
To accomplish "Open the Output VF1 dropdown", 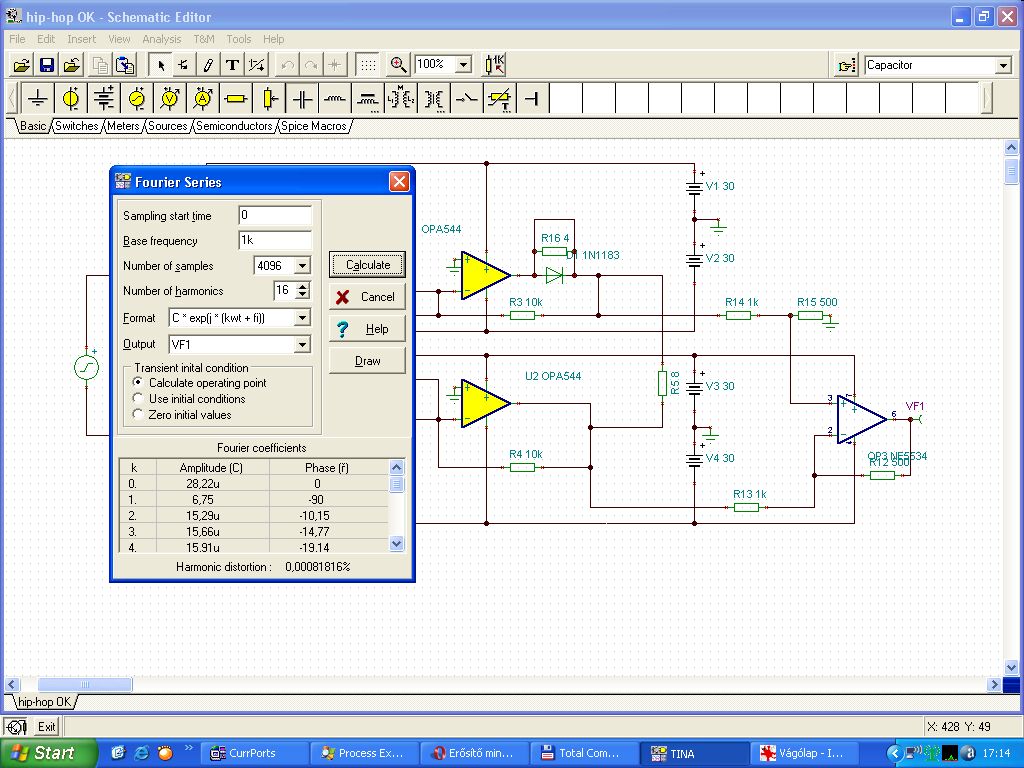I will pyautogui.click(x=302, y=344).
